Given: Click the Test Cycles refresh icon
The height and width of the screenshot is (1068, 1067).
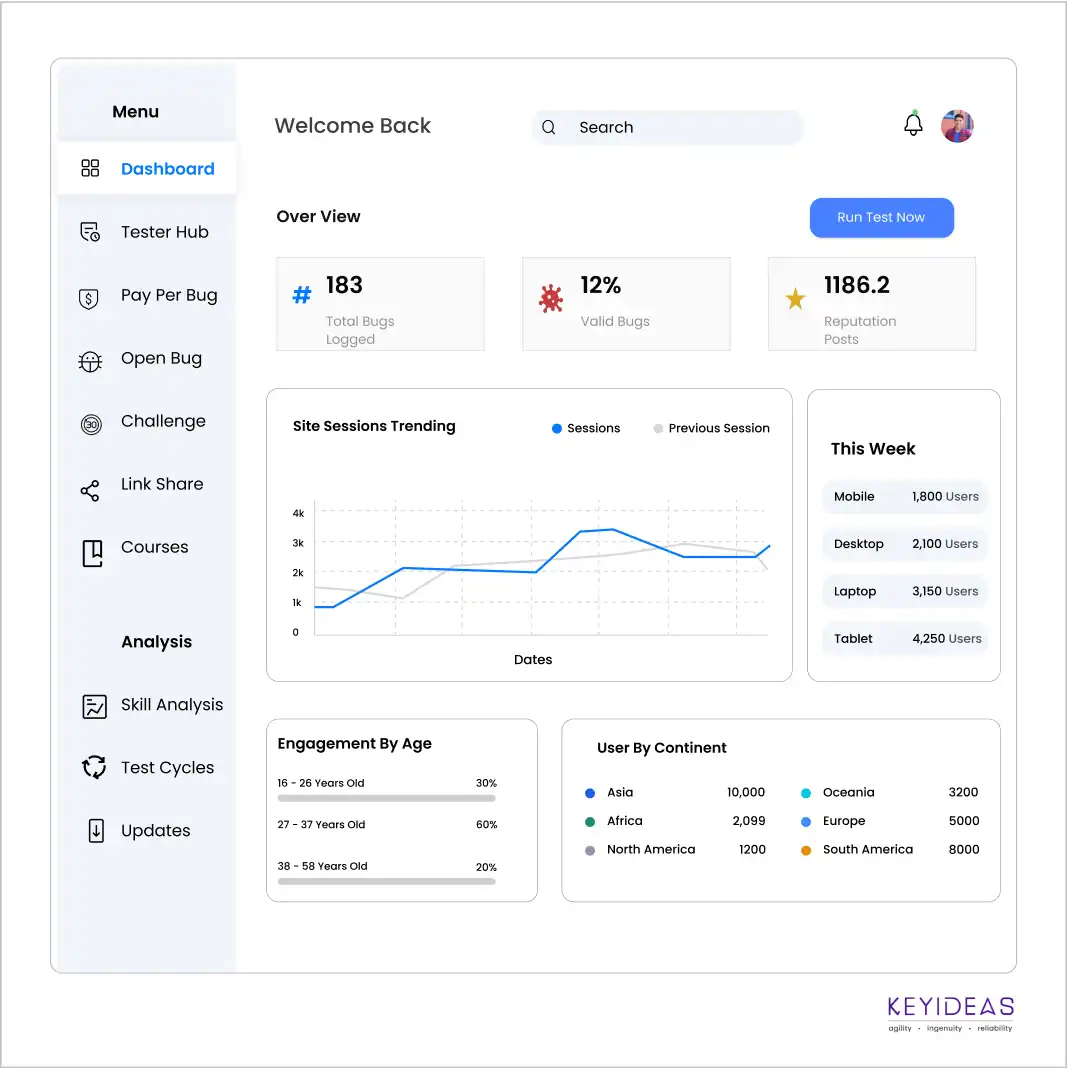Looking at the screenshot, I should tap(92, 767).
